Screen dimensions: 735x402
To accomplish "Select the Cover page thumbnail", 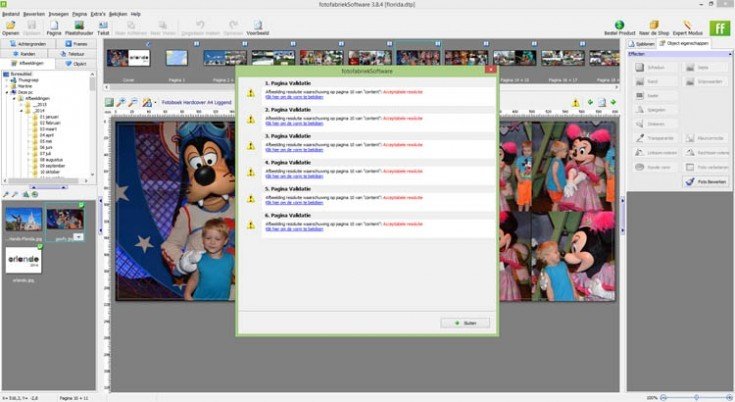I will 128,58.
